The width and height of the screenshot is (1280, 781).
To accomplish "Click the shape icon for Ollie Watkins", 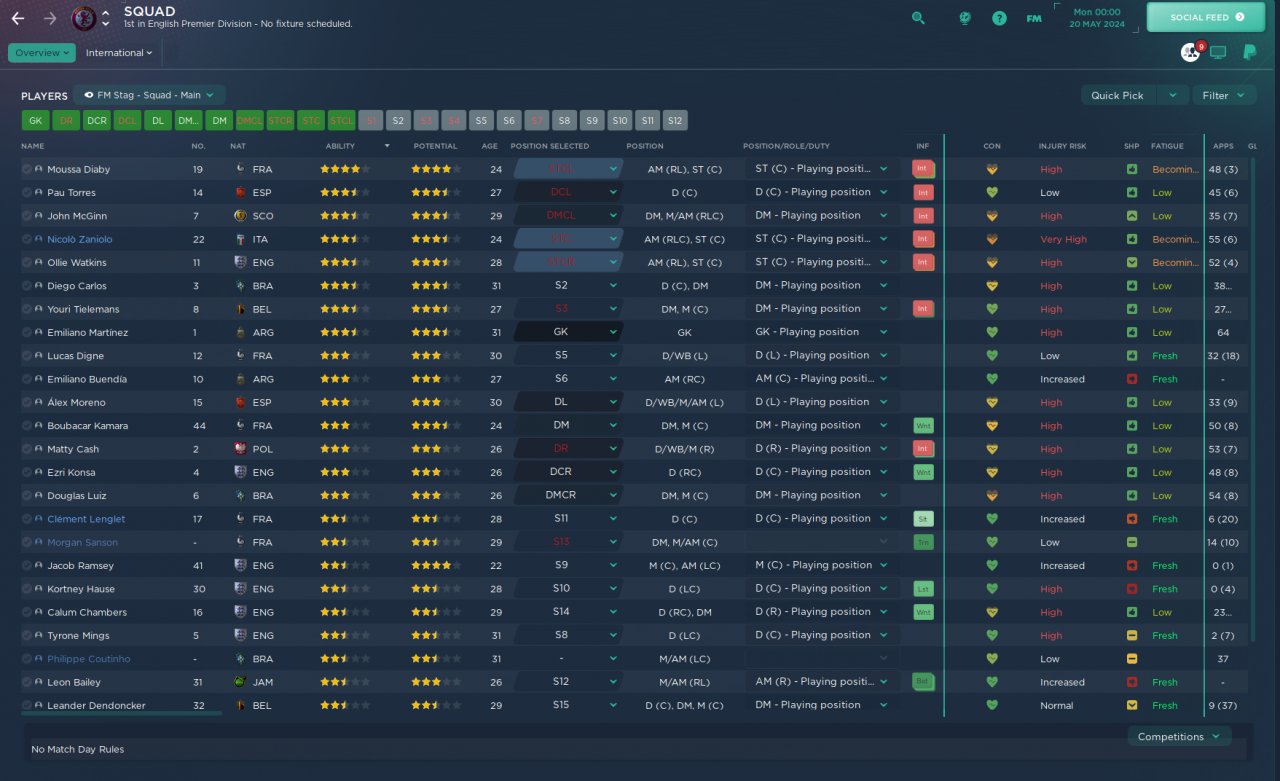I will tap(1132, 262).
